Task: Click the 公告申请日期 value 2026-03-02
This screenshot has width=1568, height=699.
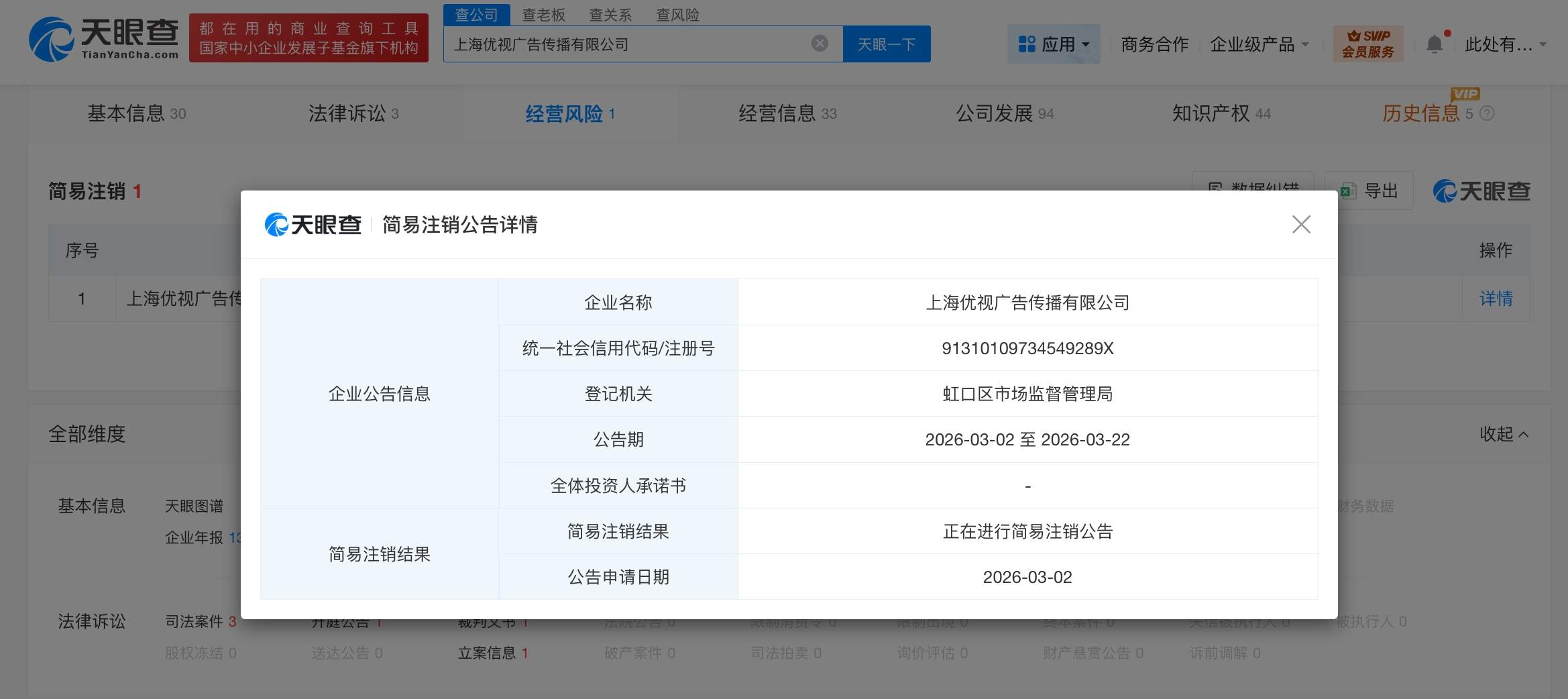Action: pos(1027,577)
